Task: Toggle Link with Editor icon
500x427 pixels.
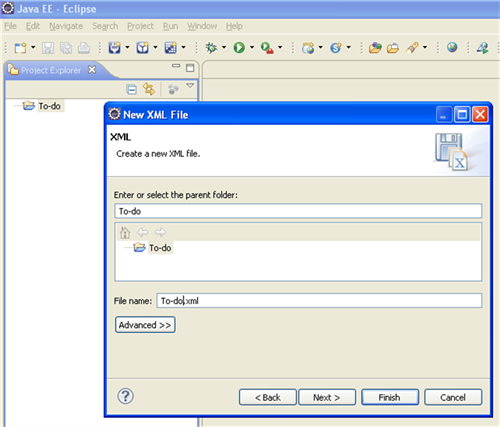Action: (x=149, y=89)
